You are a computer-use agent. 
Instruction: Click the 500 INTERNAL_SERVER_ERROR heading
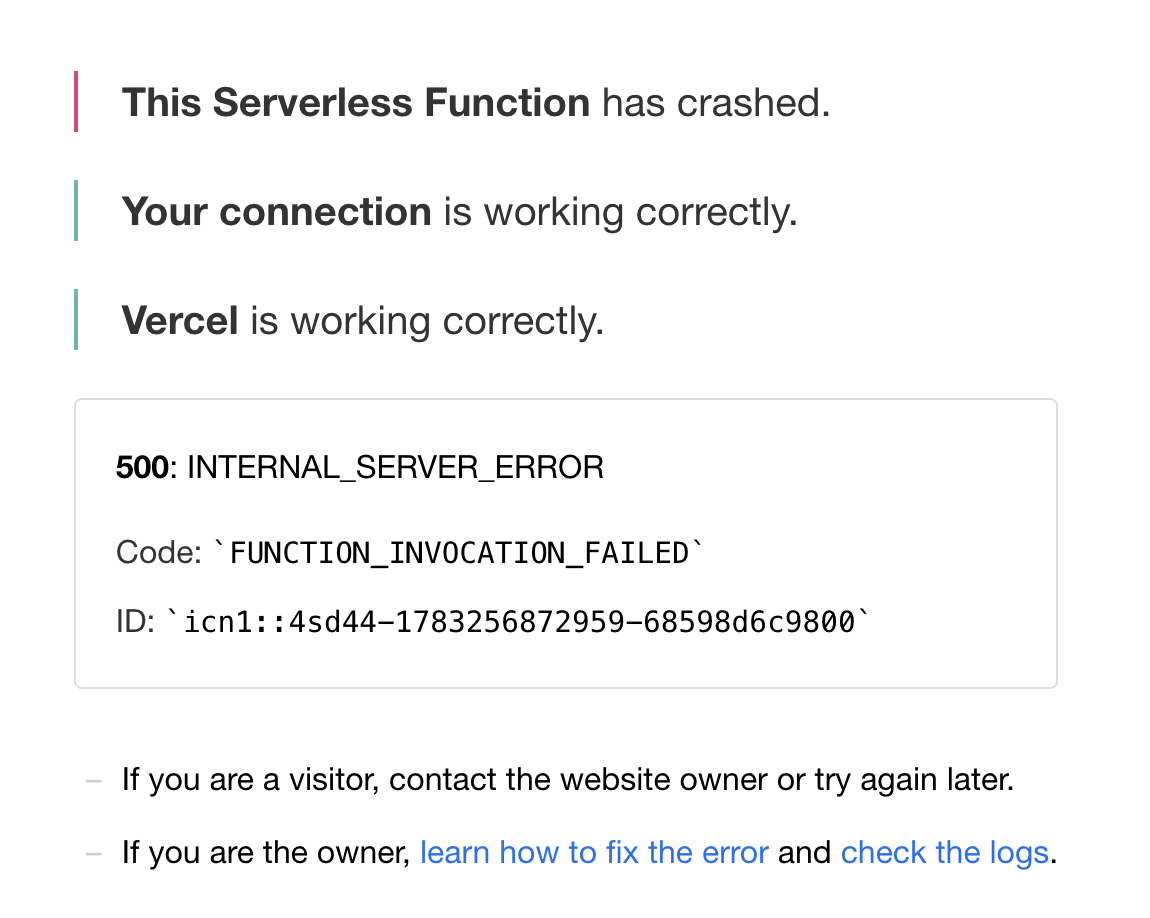point(360,467)
